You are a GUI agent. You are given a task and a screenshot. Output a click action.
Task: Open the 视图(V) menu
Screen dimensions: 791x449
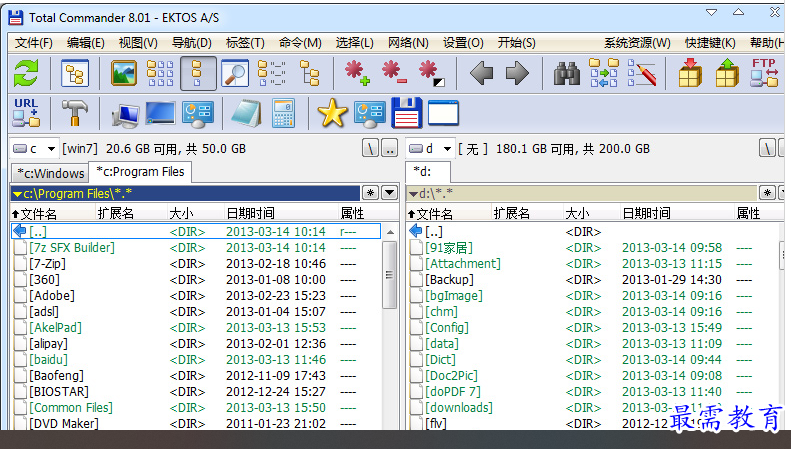(138, 43)
